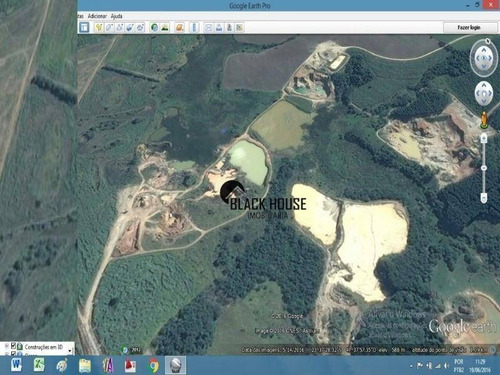Click the look joystick eye control

(x=484, y=58)
